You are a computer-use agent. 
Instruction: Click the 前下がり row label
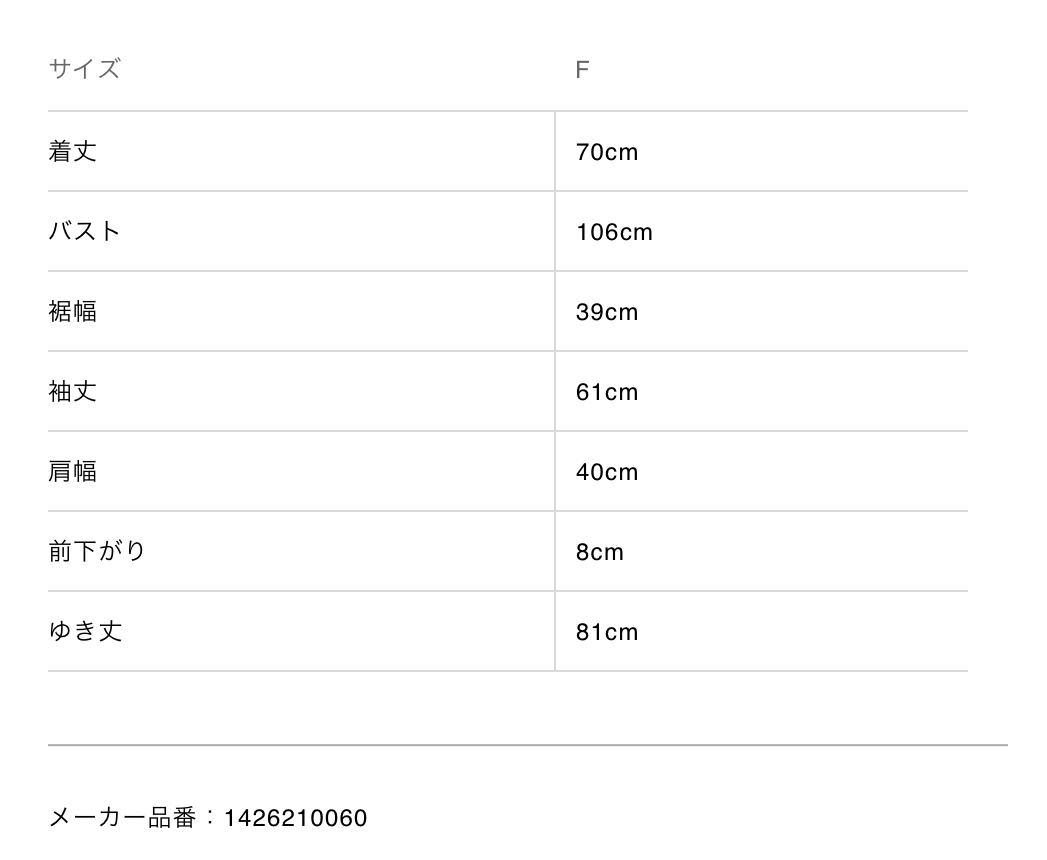point(97,551)
